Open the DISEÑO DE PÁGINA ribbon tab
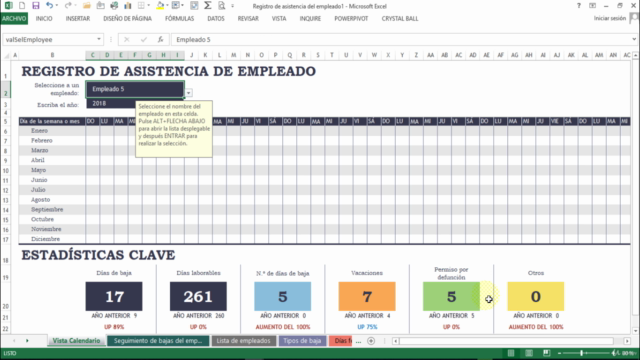 127,18
